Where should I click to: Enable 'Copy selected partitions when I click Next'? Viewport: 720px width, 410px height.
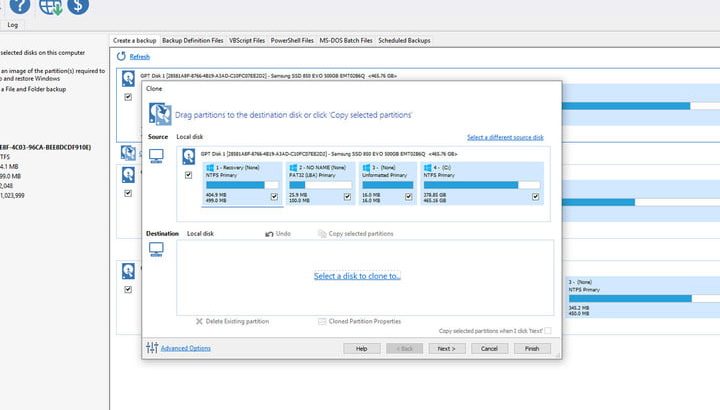(x=547, y=331)
